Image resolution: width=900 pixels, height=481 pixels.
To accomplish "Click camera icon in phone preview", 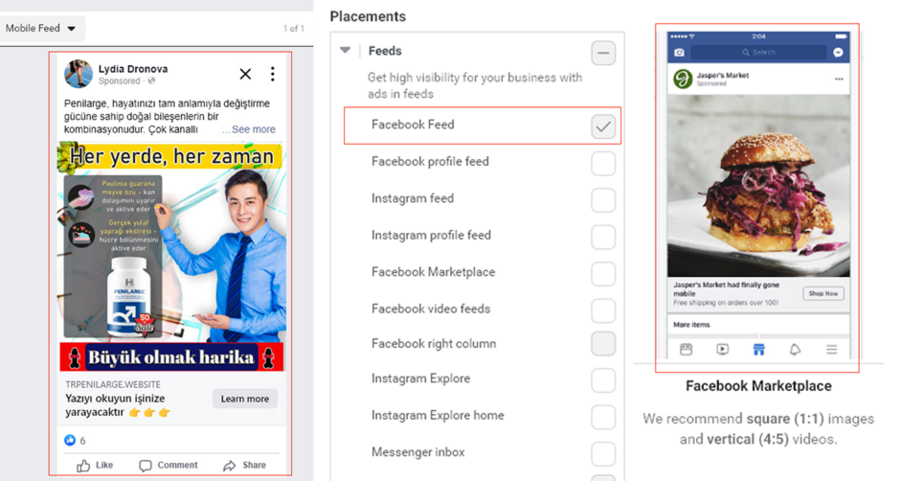I will (680, 52).
